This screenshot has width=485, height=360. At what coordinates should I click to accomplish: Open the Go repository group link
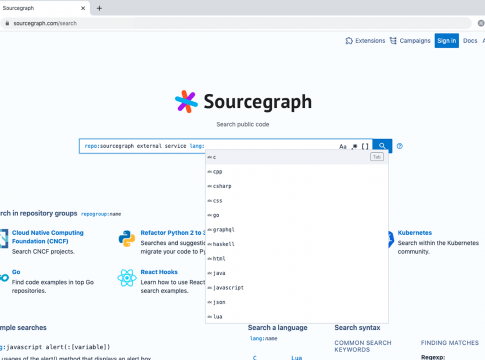point(16,272)
